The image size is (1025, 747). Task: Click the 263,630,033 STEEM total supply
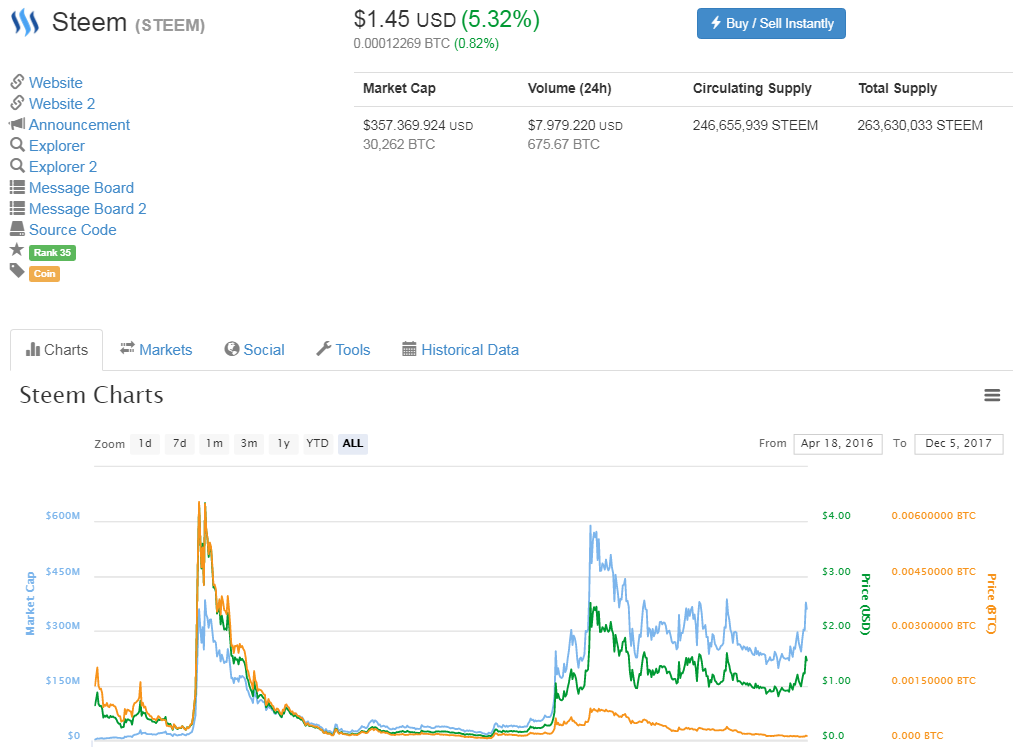(x=920, y=125)
